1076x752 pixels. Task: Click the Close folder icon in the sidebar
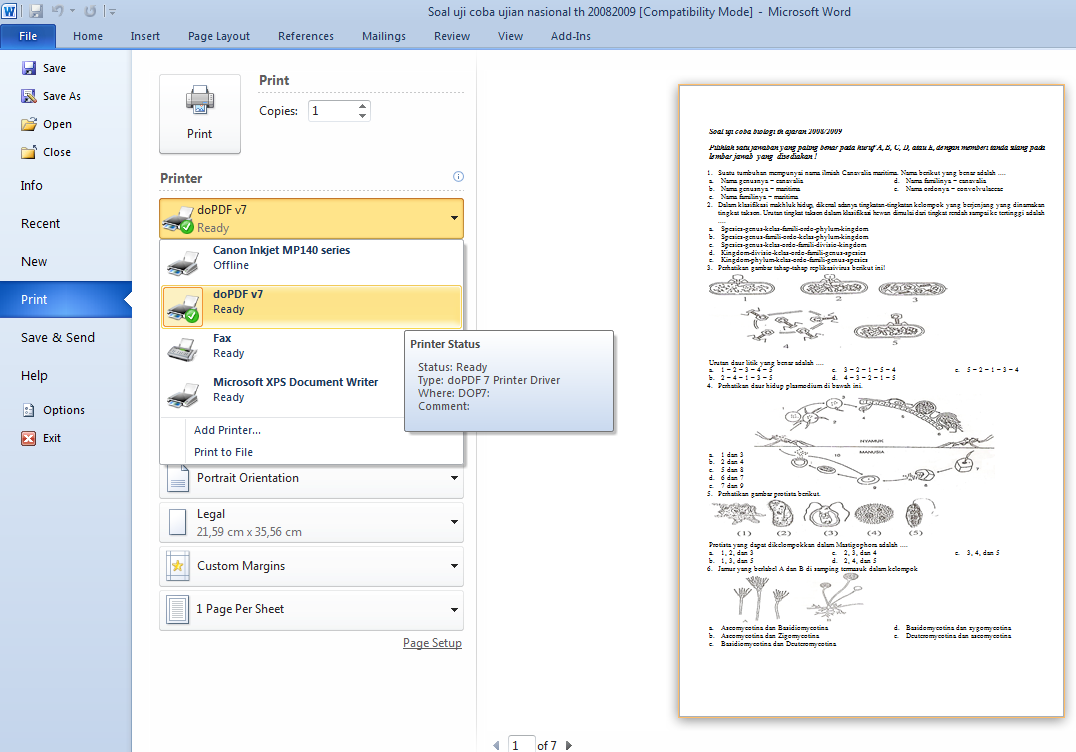pos(29,152)
